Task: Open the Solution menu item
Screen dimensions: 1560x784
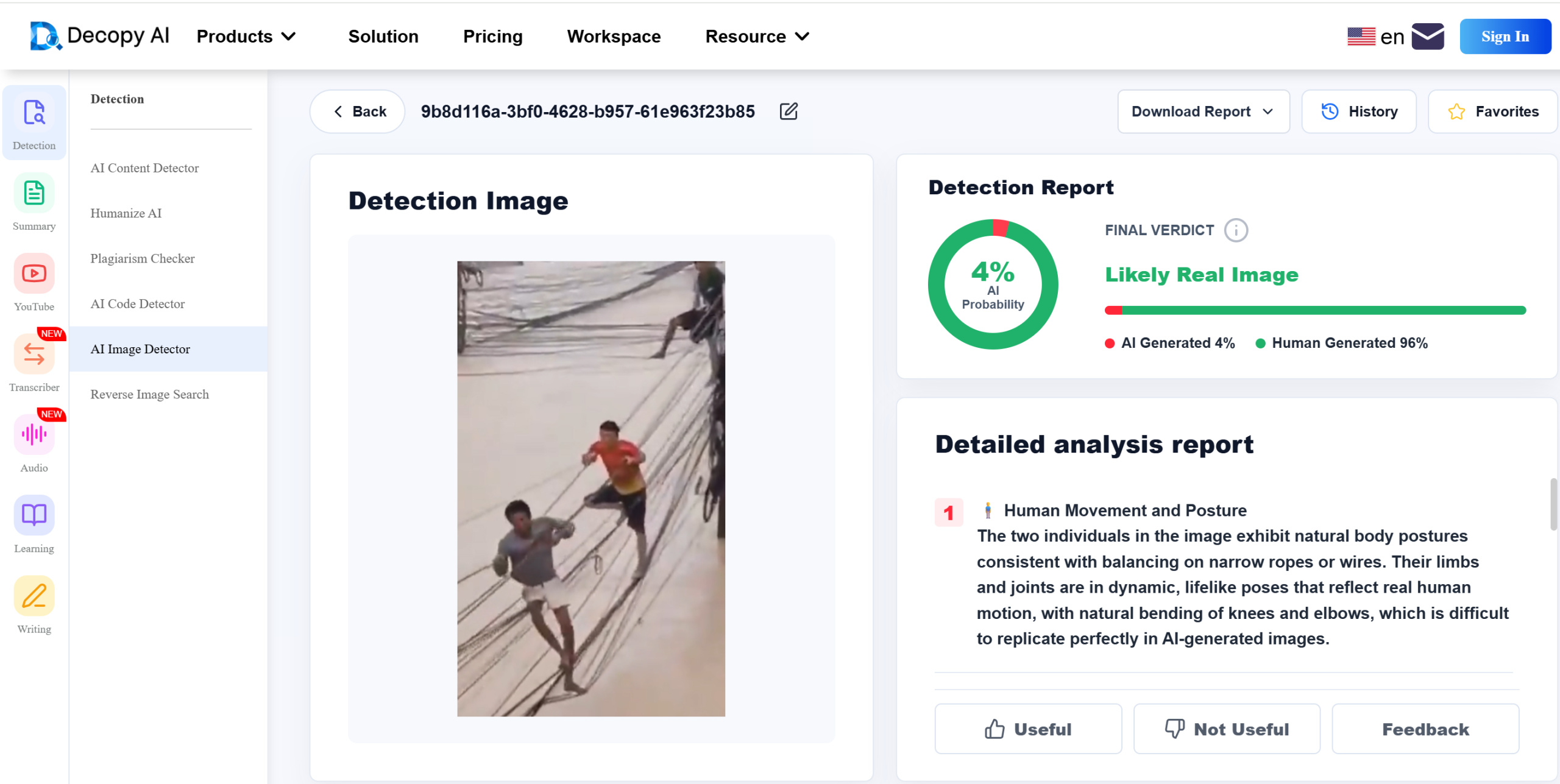Action: tap(383, 37)
